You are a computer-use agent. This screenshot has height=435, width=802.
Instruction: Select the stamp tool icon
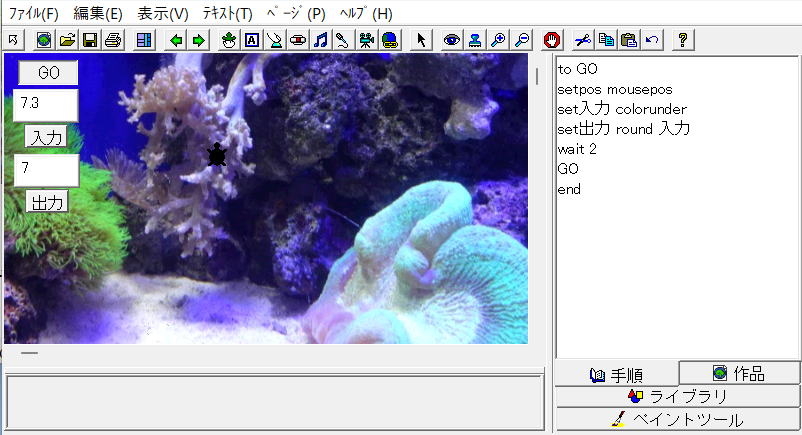475,39
